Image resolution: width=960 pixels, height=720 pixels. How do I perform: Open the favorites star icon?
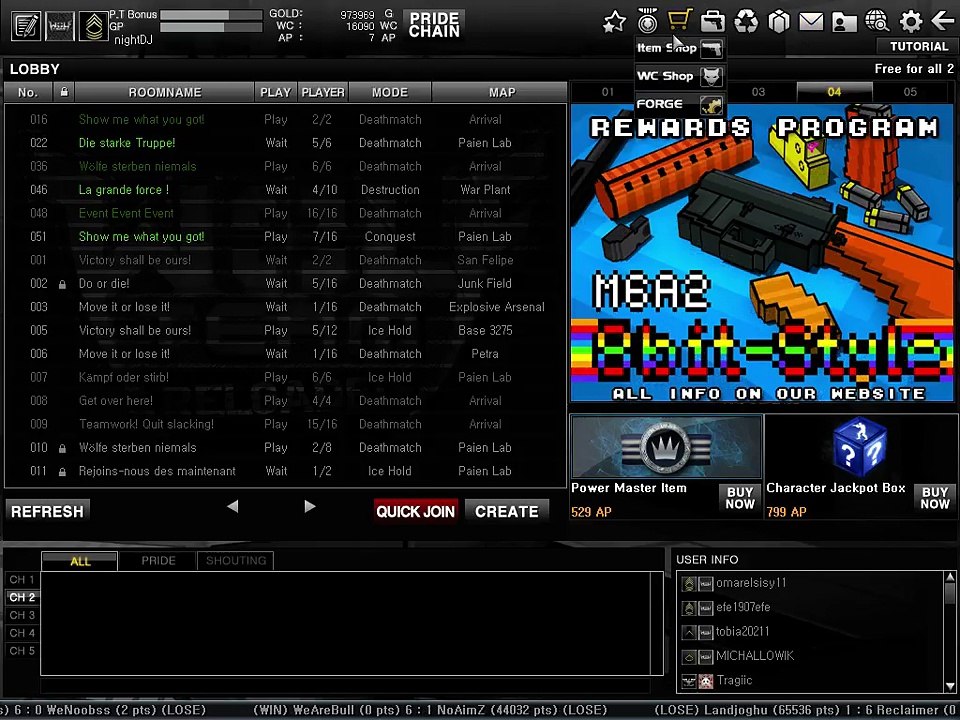pos(614,21)
